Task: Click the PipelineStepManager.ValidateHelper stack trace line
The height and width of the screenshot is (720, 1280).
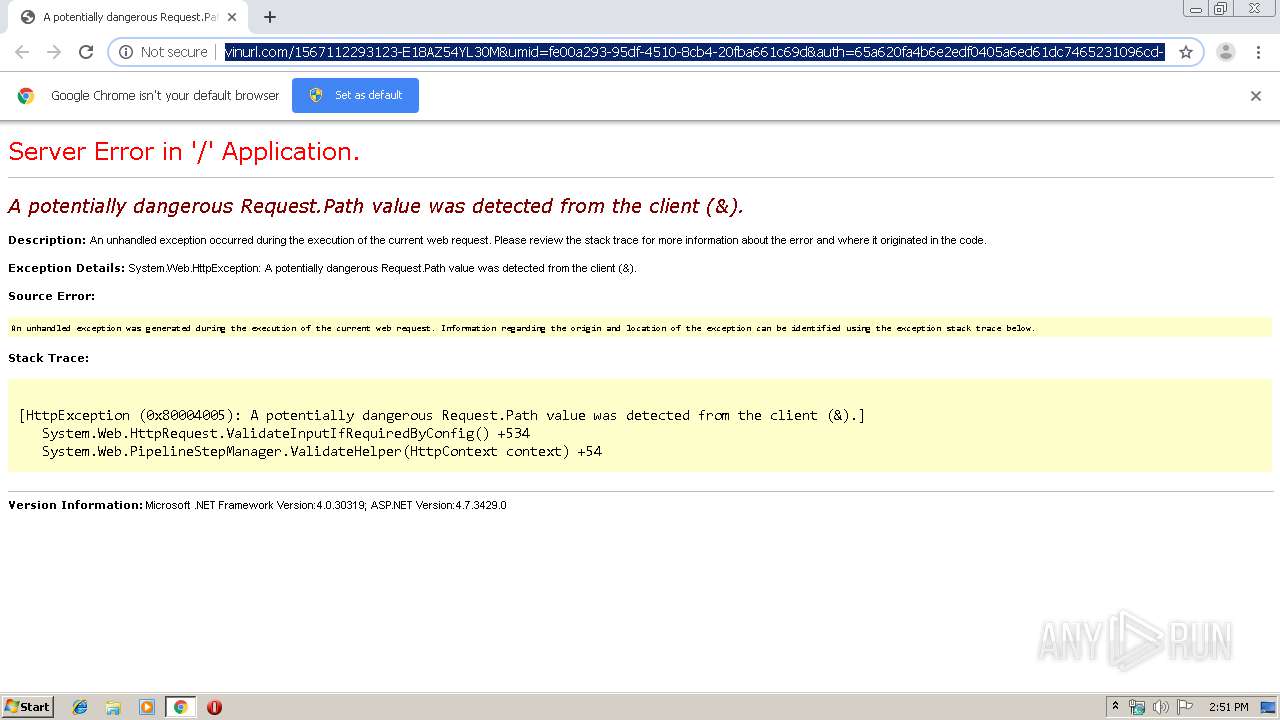Action: pos(322,451)
